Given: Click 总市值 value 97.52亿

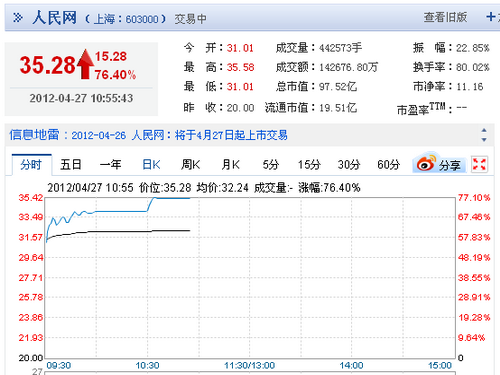Looking at the screenshot, I should [338, 87].
